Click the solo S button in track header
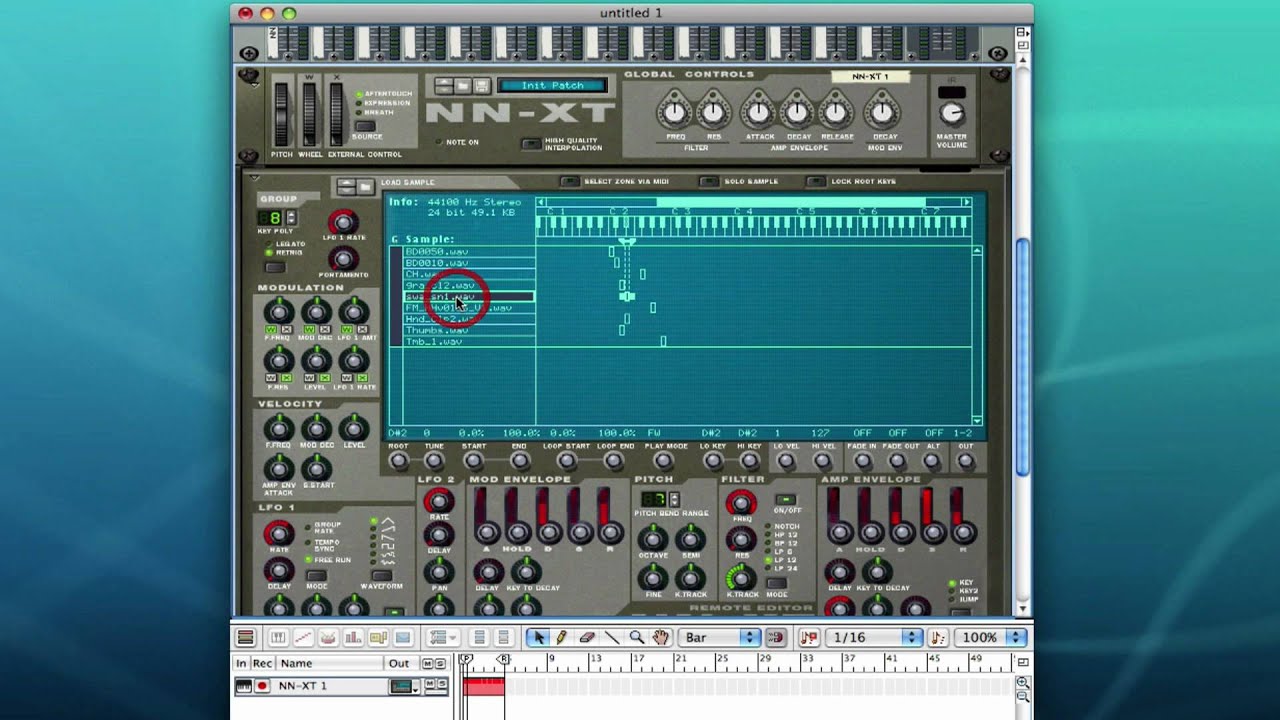 pyautogui.click(x=440, y=664)
